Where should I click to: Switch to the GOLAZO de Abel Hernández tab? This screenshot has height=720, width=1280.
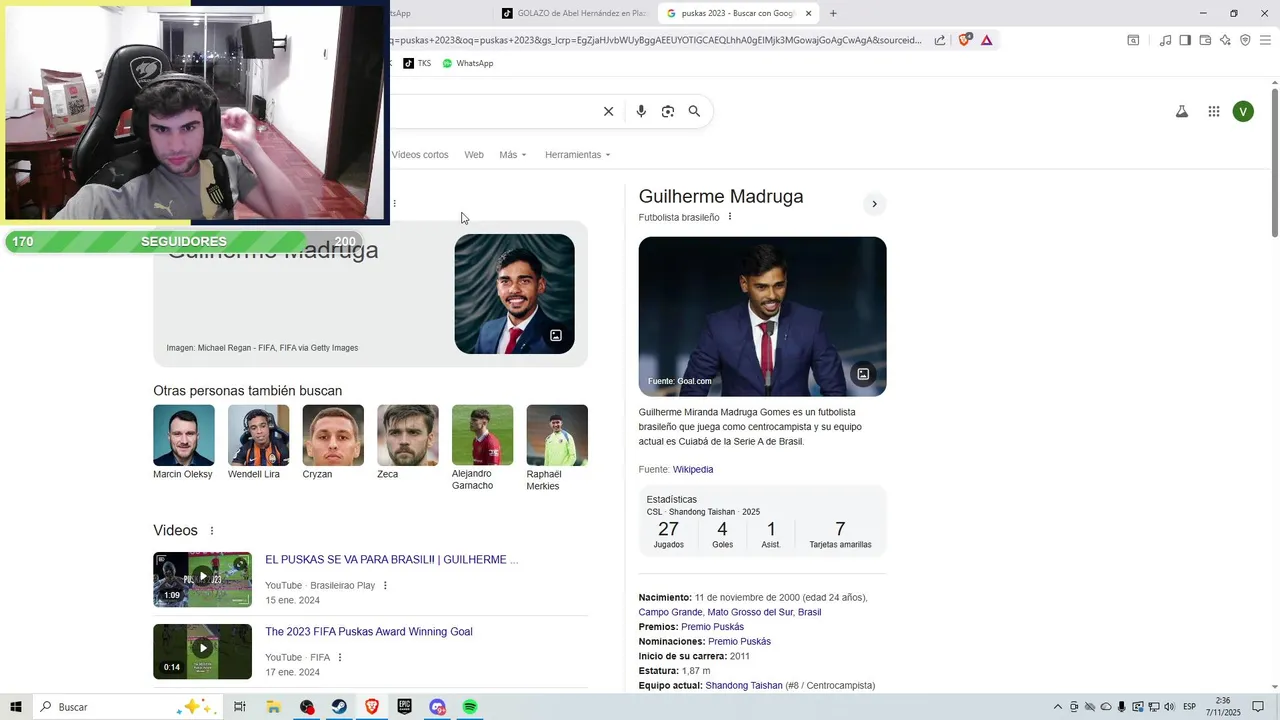(x=574, y=13)
